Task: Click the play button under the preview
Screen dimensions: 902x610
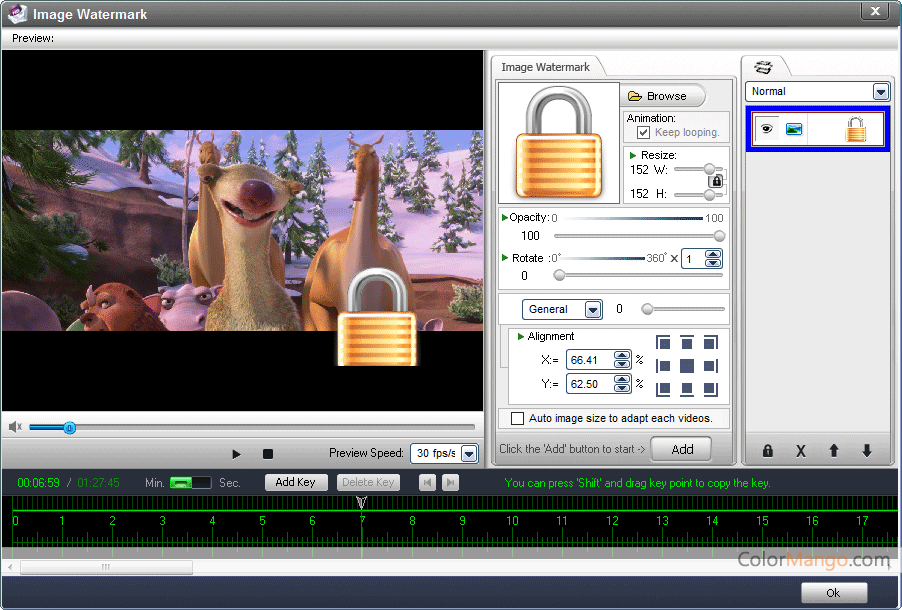Action: coord(236,454)
